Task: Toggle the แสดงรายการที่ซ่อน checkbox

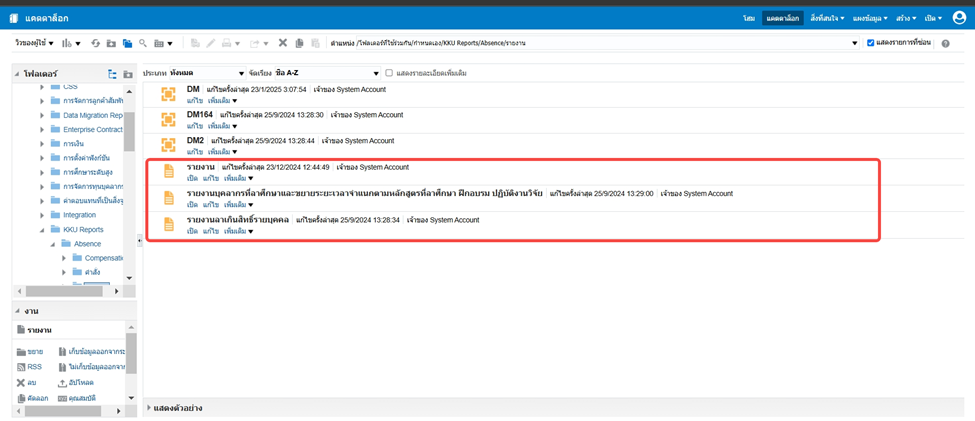Action: 870,44
